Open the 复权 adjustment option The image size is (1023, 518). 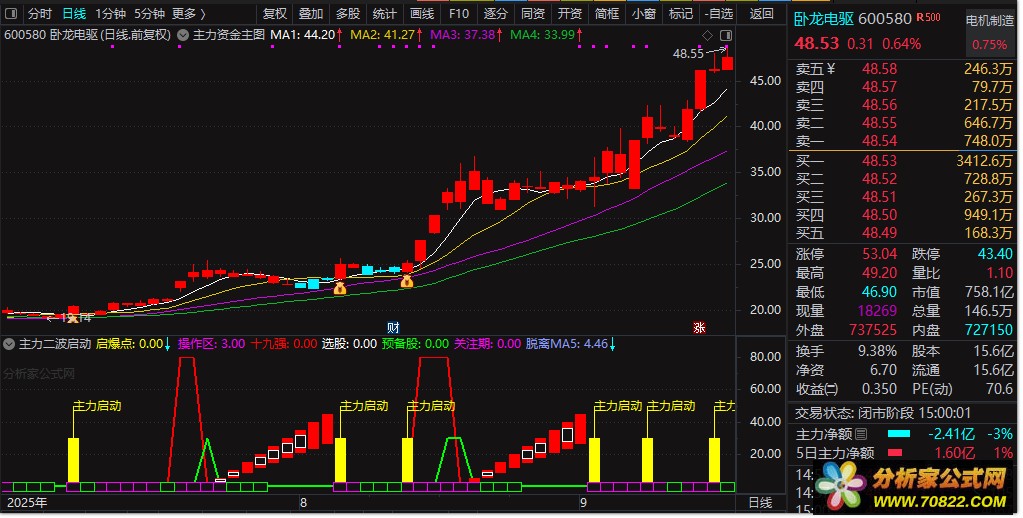tap(275, 14)
